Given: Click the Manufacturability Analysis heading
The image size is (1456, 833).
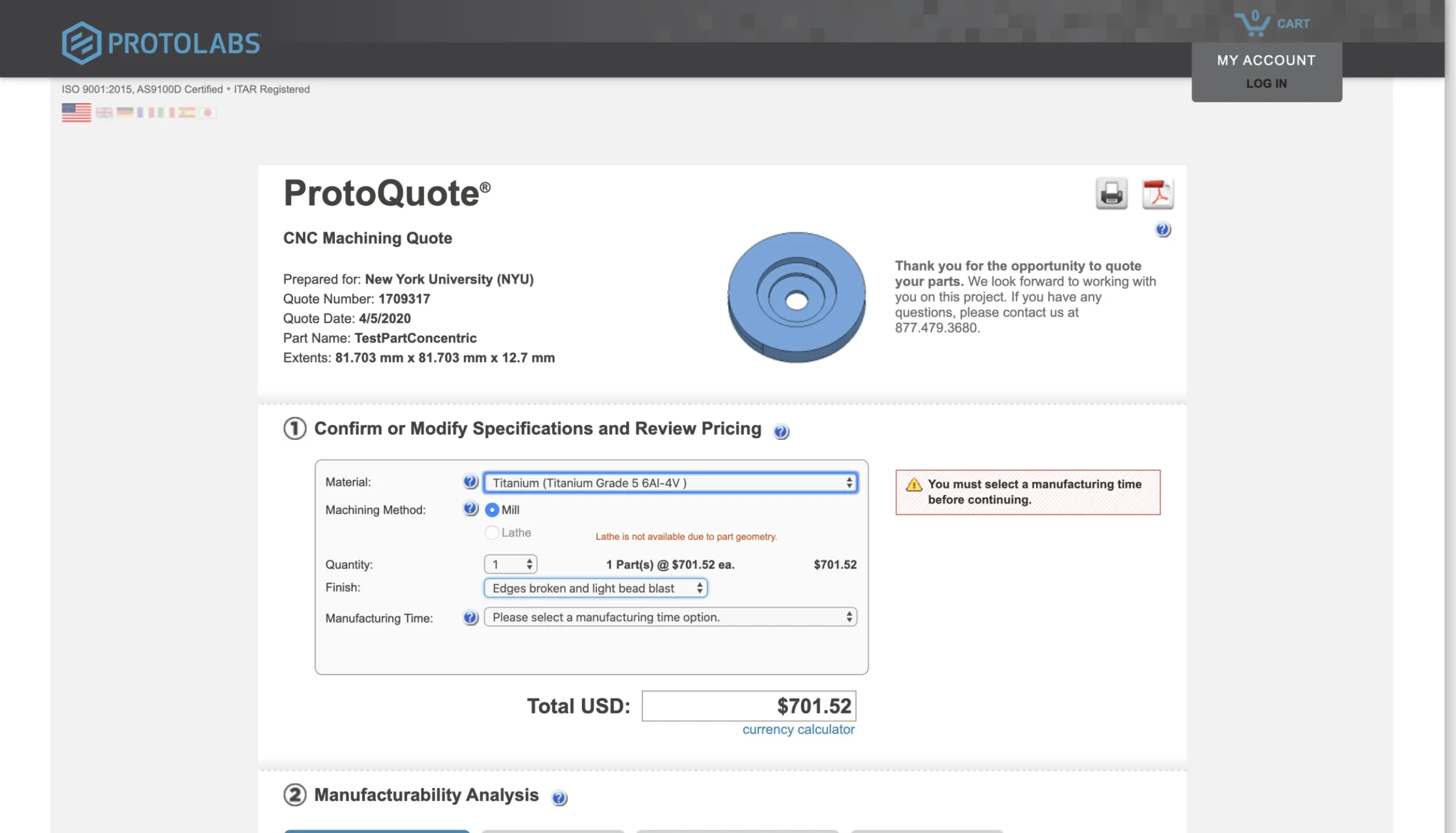Looking at the screenshot, I should coord(426,795).
